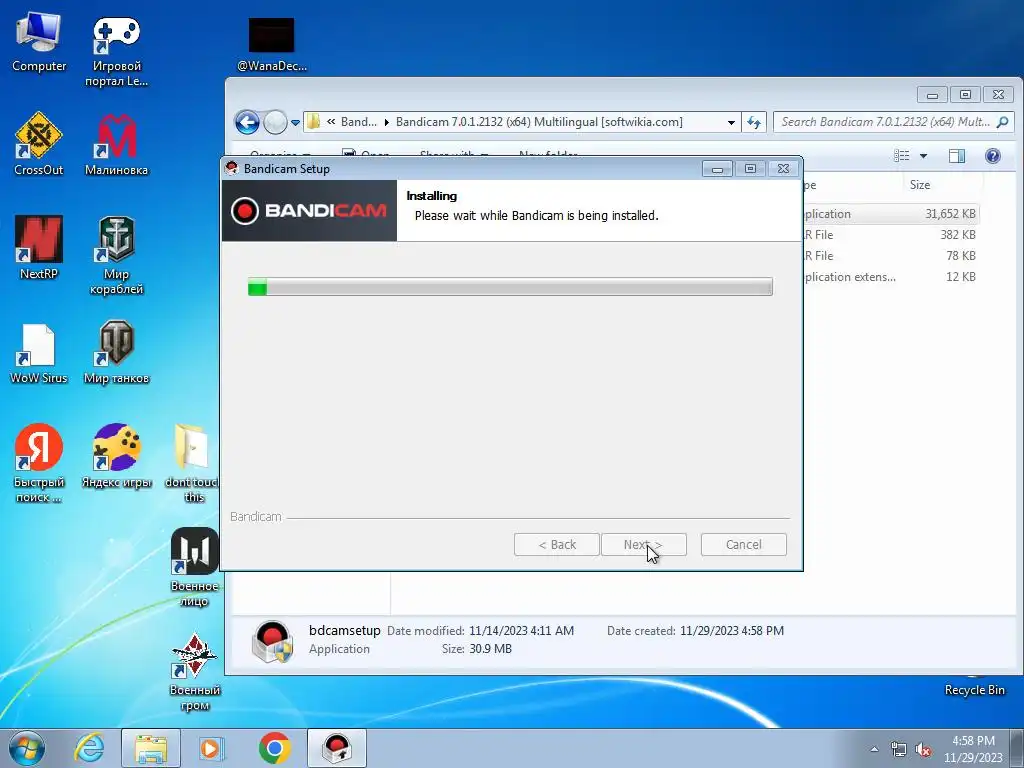1024x768 pixels.
Task: Click the taskbar clock 4:58 PM
Action: pyautogui.click(x=972, y=748)
